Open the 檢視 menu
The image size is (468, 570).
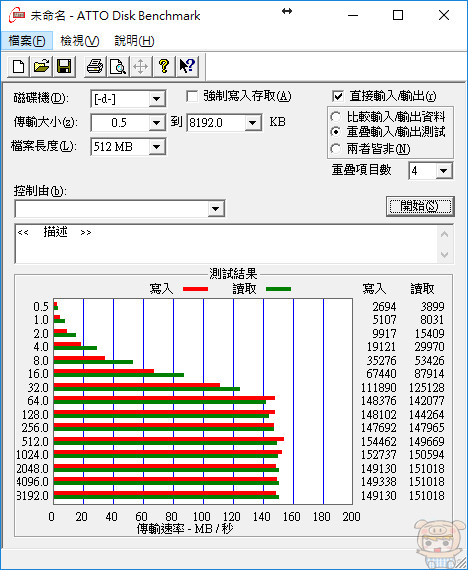(x=80, y=41)
